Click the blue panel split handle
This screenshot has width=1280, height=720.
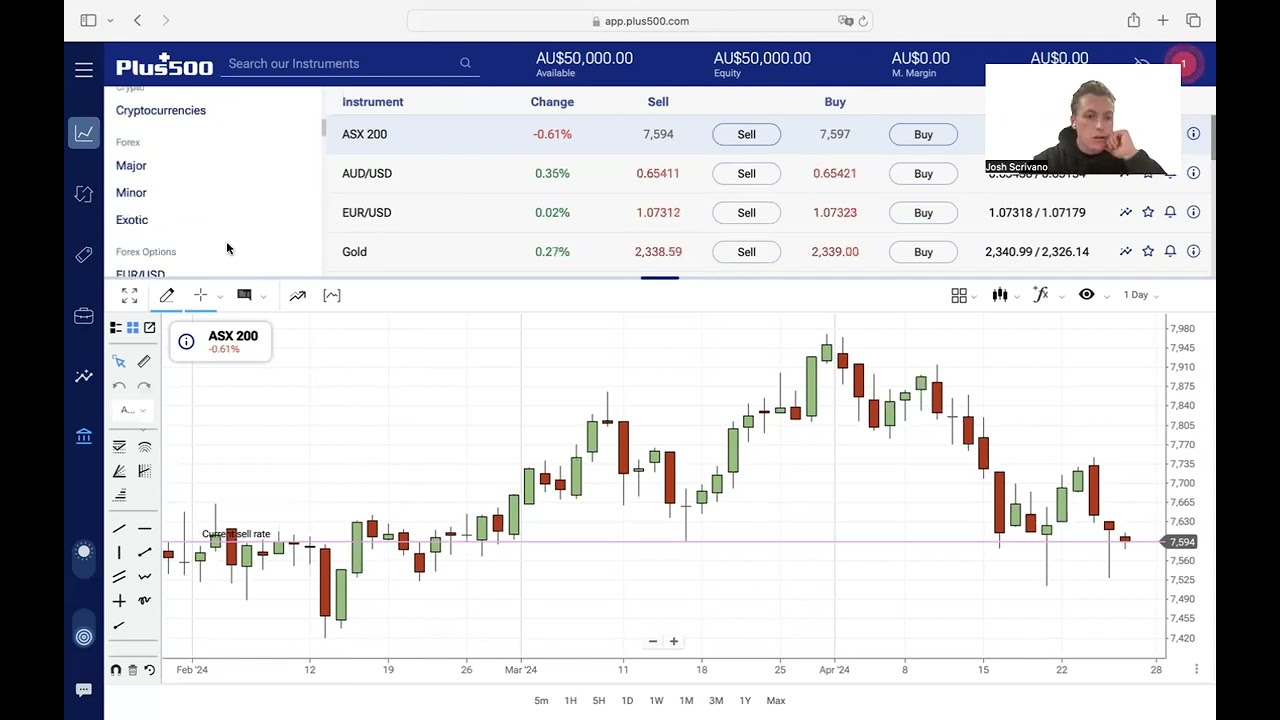[659, 278]
